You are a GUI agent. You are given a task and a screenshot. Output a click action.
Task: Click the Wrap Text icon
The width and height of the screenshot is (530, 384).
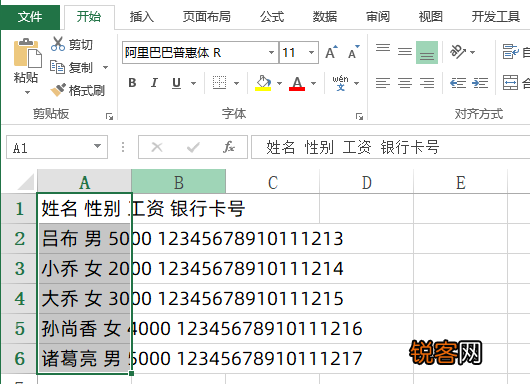[510, 52]
